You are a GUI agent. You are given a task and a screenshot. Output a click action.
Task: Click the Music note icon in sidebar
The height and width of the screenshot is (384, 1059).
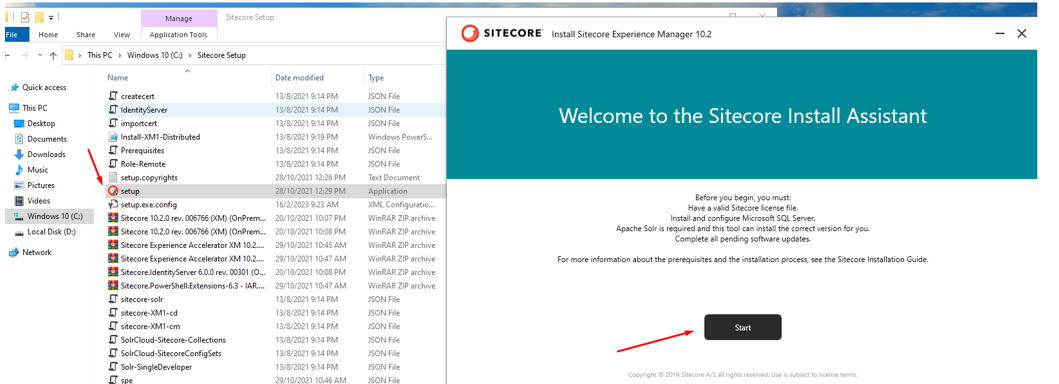click(x=19, y=170)
